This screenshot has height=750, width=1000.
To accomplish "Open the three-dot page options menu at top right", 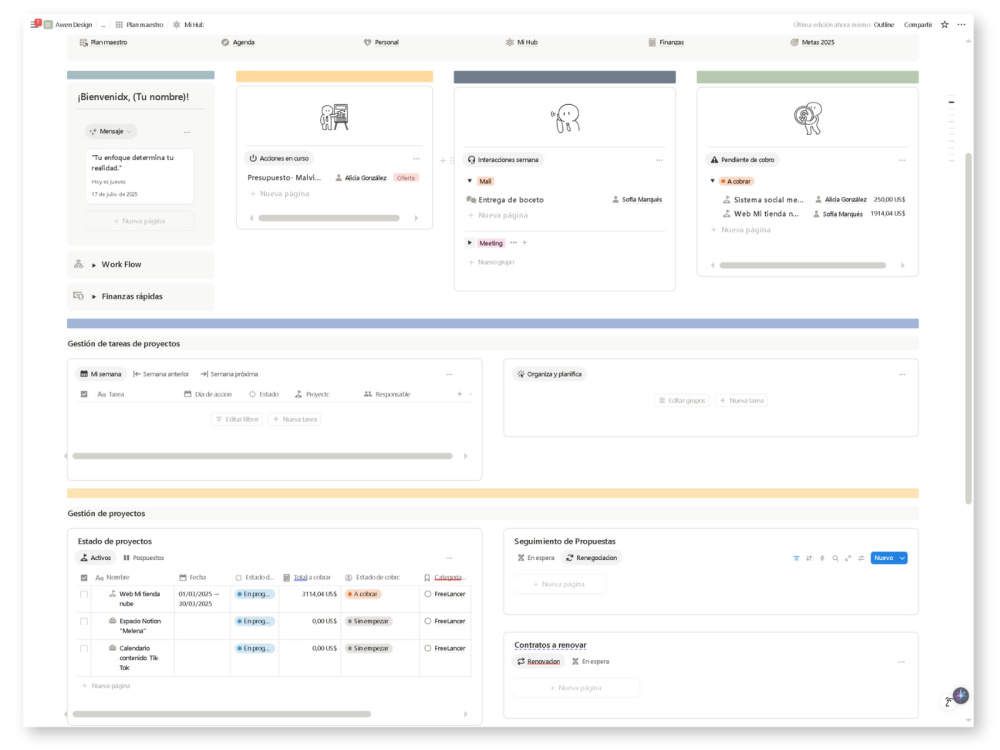I will 961,25.
